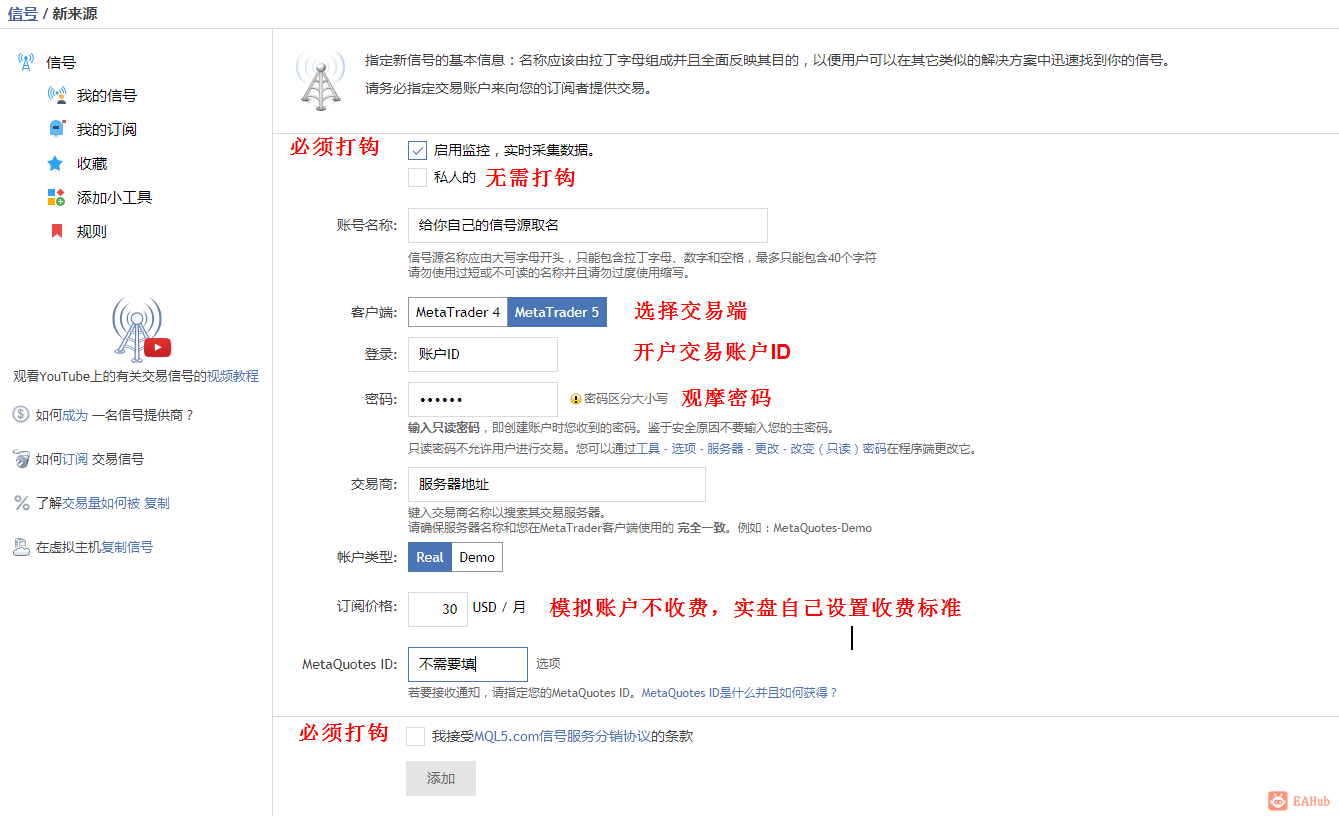This screenshot has width=1339, height=816.
Task: Click the 登录 account ID field
Action: coord(482,354)
